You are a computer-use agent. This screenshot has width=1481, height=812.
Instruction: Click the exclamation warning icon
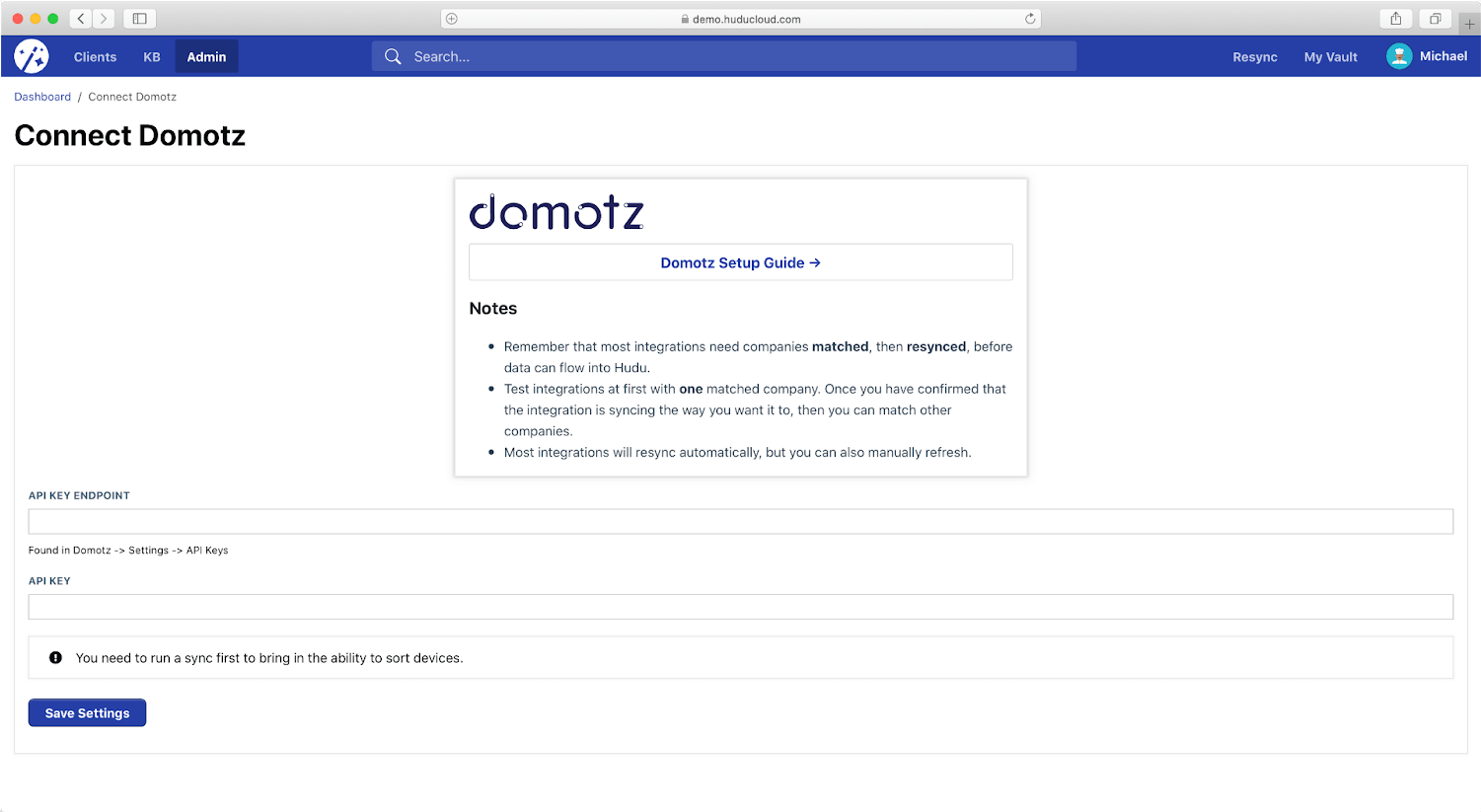click(56, 657)
